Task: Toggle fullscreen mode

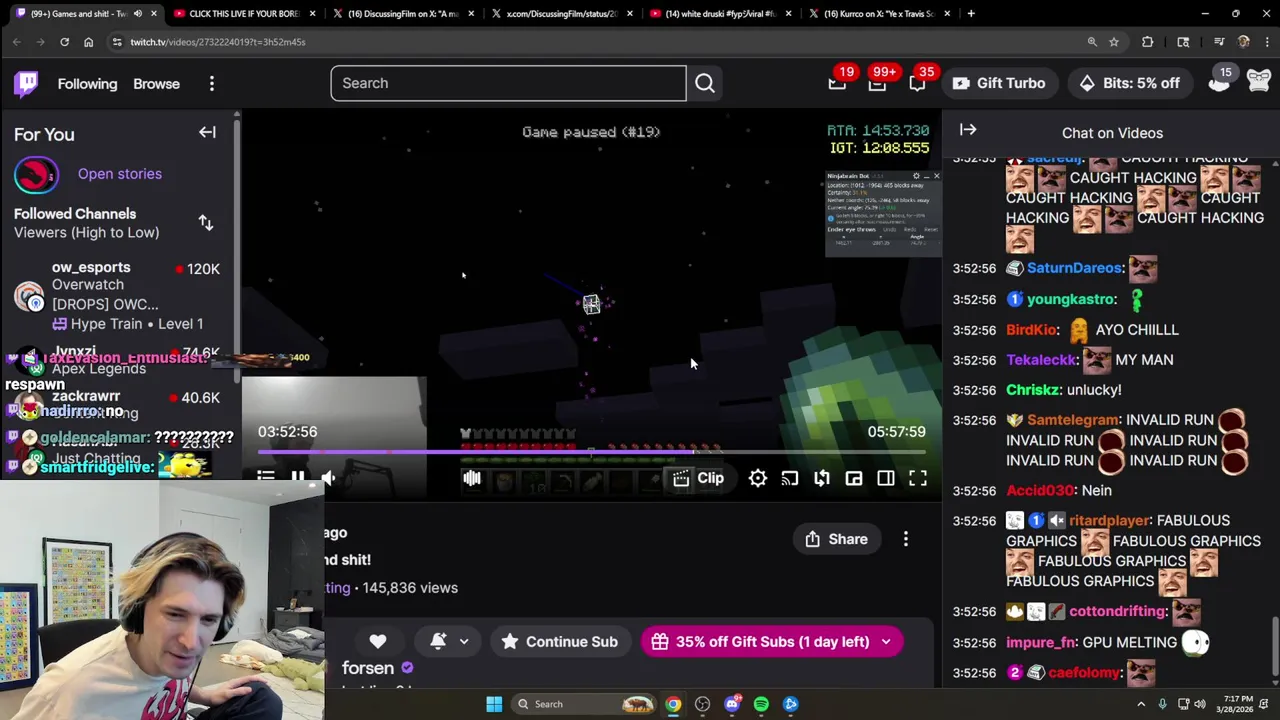Action: pos(918,478)
